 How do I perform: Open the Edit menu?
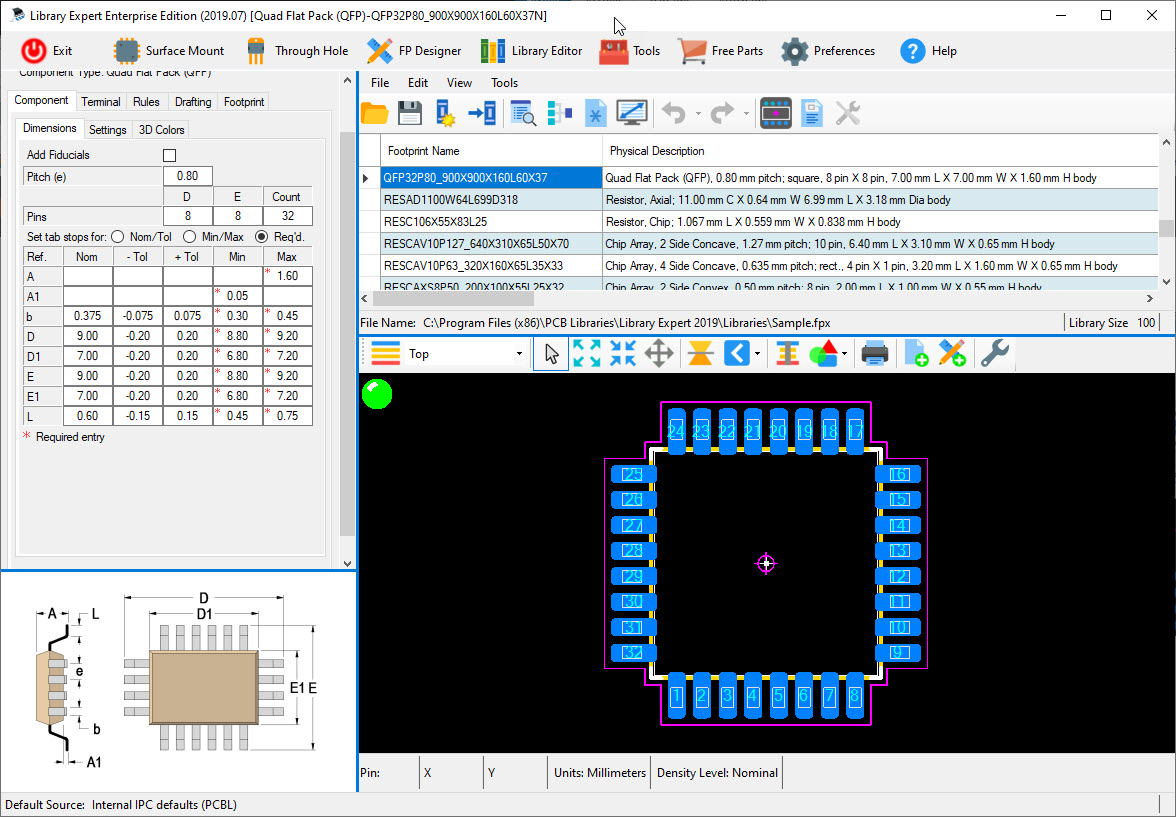(x=418, y=83)
